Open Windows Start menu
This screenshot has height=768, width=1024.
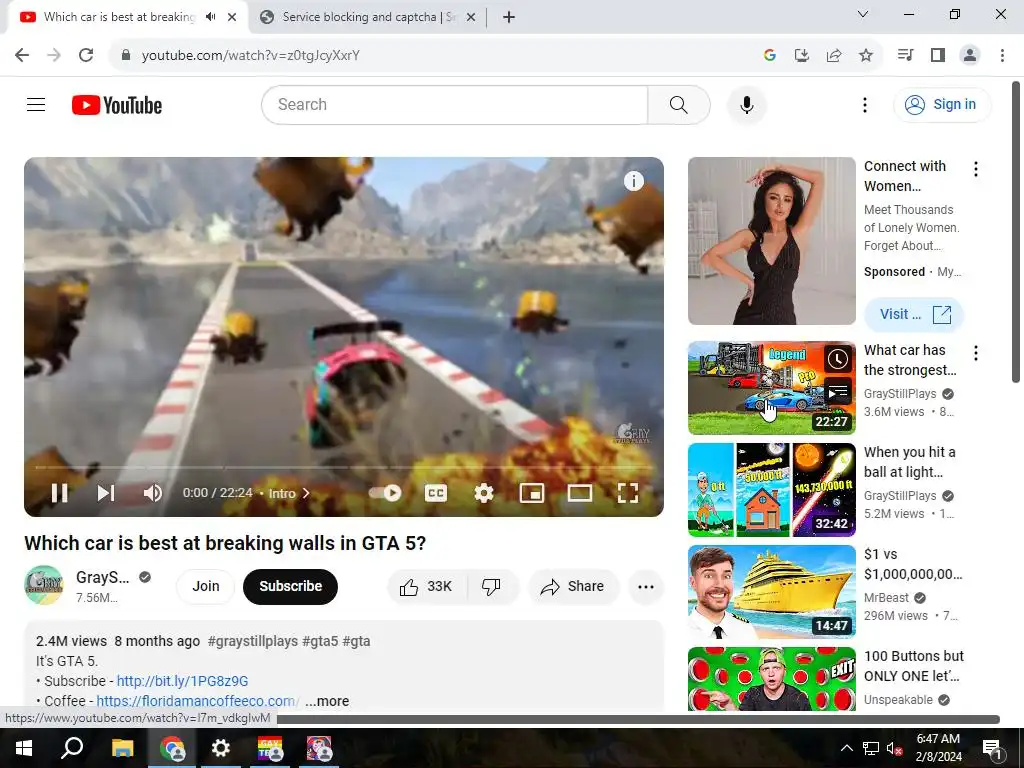point(24,748)
